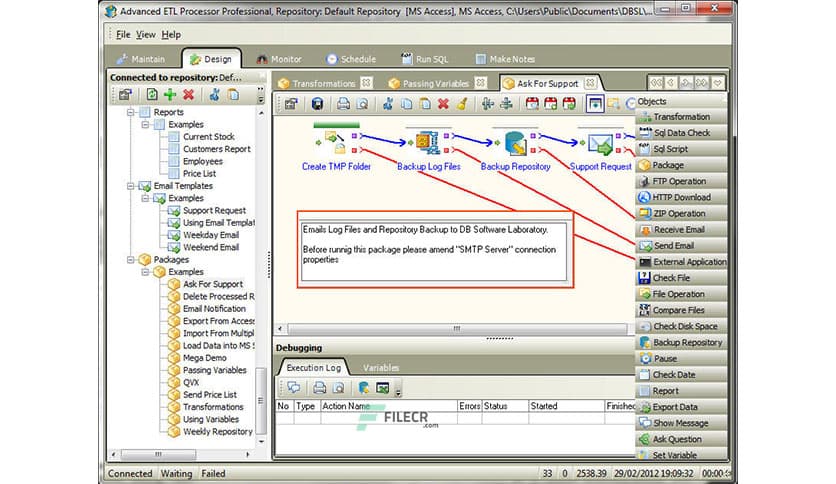Pick the FTP Operation object
The height and width of the screenshot is (484, 836).
point(681,181)
